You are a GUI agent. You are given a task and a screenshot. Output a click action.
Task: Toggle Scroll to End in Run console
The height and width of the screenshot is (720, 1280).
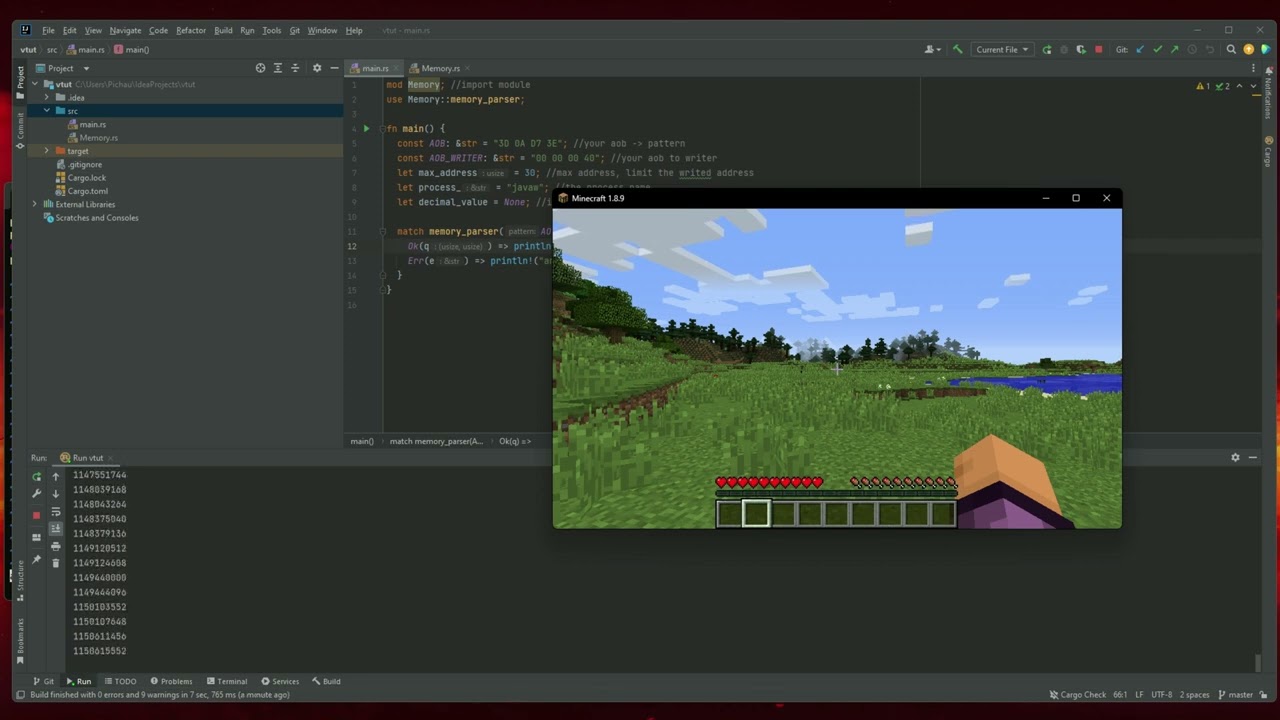click(55, 528)
